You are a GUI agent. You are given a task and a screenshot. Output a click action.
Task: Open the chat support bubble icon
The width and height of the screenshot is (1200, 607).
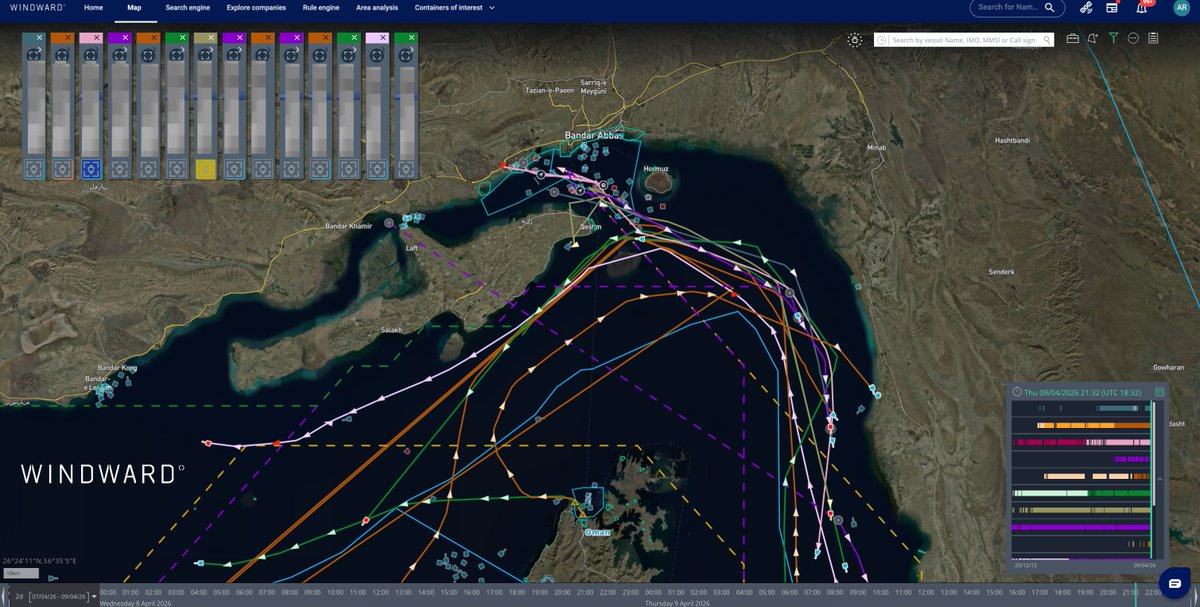tap(1174, 583)
